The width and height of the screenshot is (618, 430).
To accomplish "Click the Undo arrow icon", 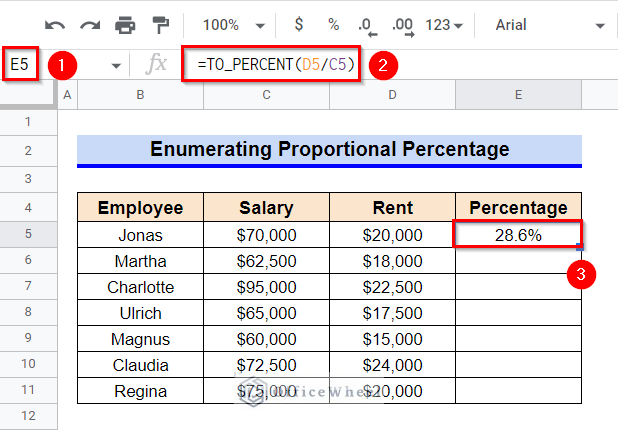I will (55, 26).
